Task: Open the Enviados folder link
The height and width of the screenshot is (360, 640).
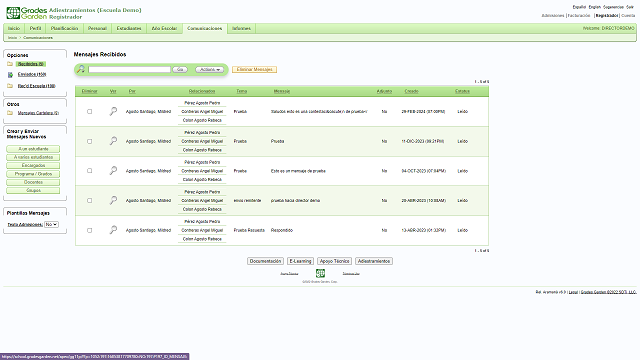Action: tap(32, 74)
